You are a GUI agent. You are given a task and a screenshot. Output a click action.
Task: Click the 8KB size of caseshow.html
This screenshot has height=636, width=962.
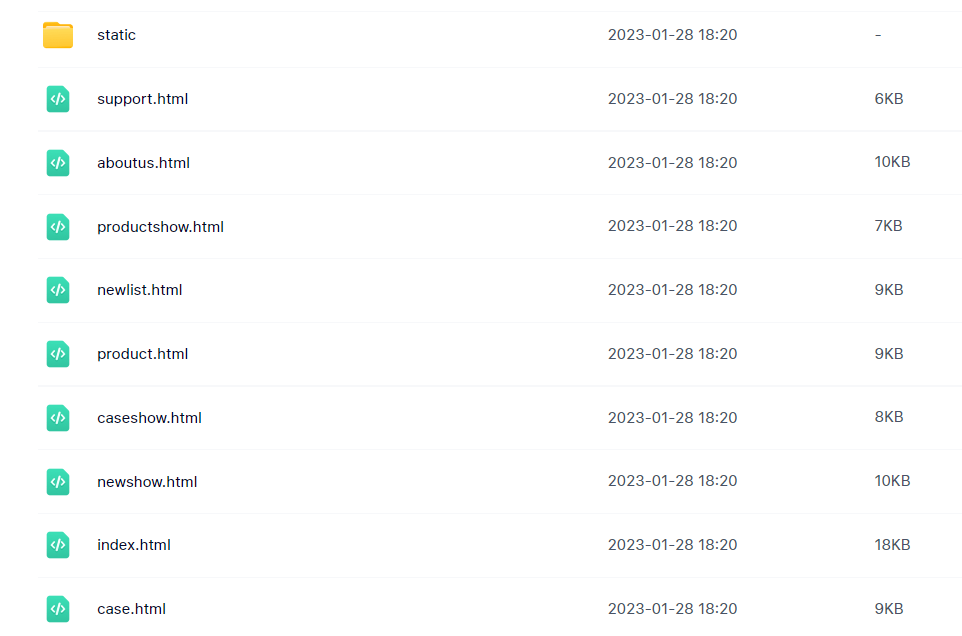pyautogui.click(x=889, y=417)
